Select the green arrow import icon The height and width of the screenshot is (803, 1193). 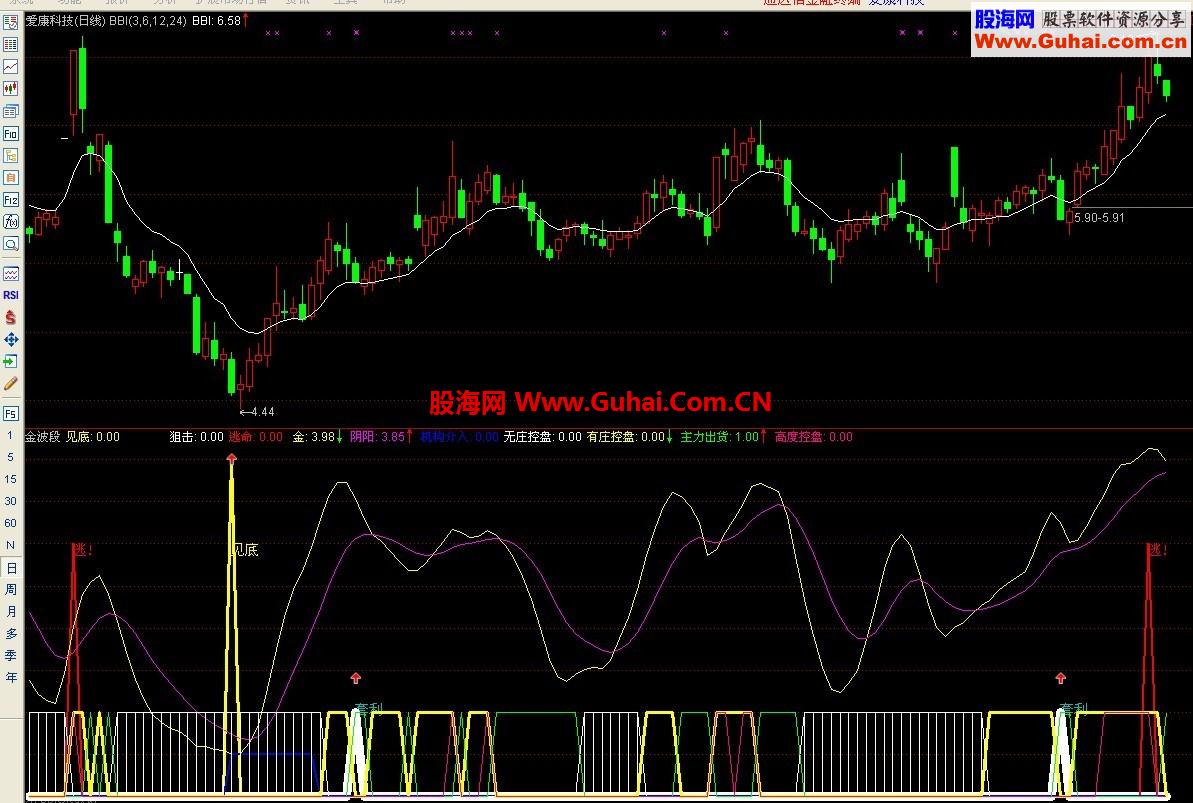(11, 362)
